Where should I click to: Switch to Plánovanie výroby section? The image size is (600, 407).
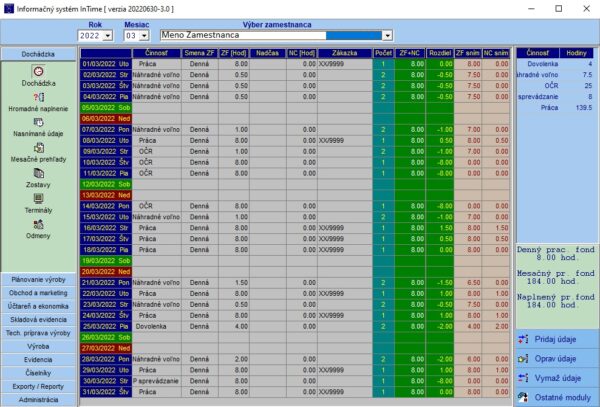(39, 278)
